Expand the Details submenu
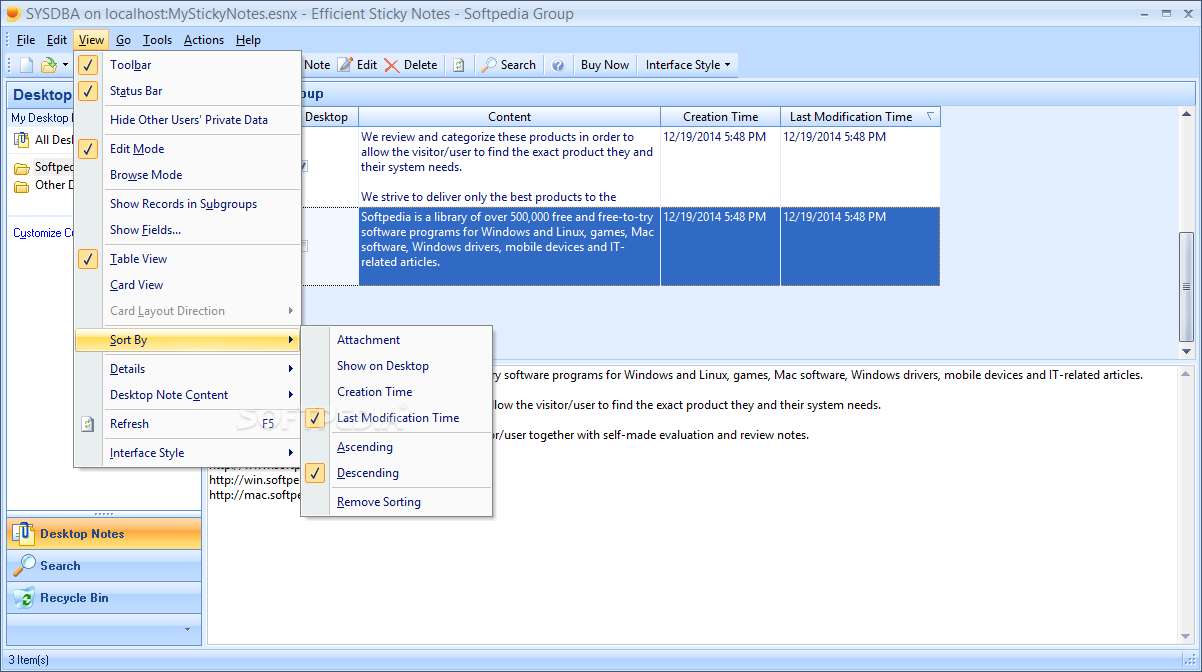The image size is (1202, 672). (x=187, y=369)
